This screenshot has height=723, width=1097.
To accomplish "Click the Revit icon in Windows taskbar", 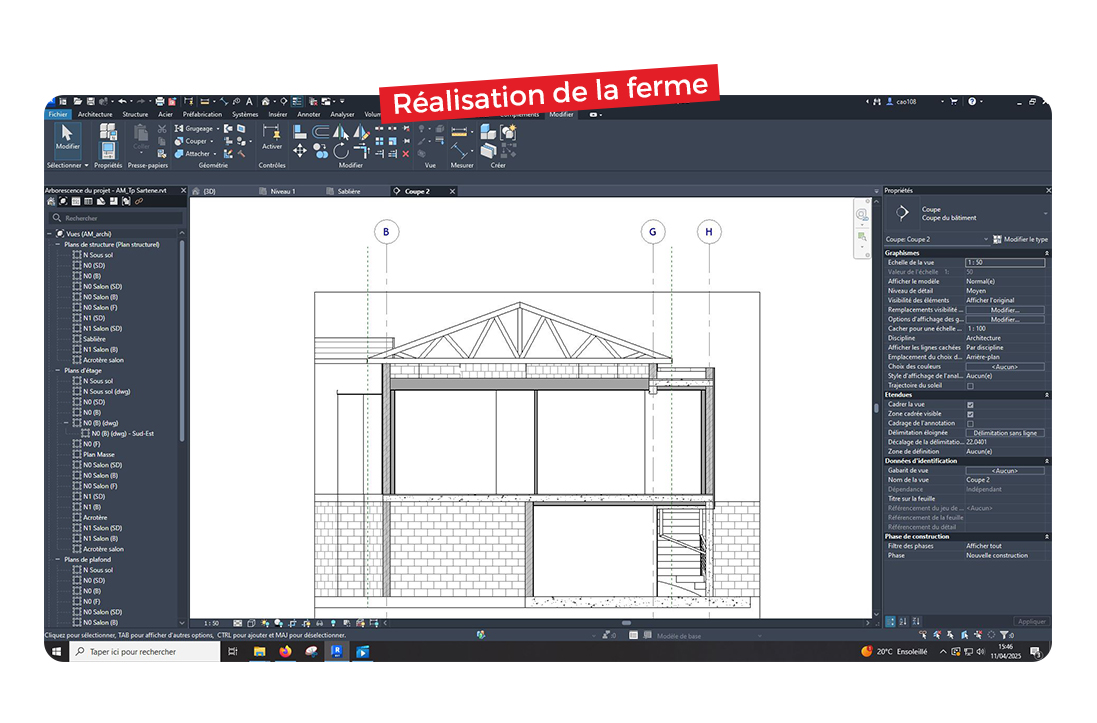I will pos(337,652).
